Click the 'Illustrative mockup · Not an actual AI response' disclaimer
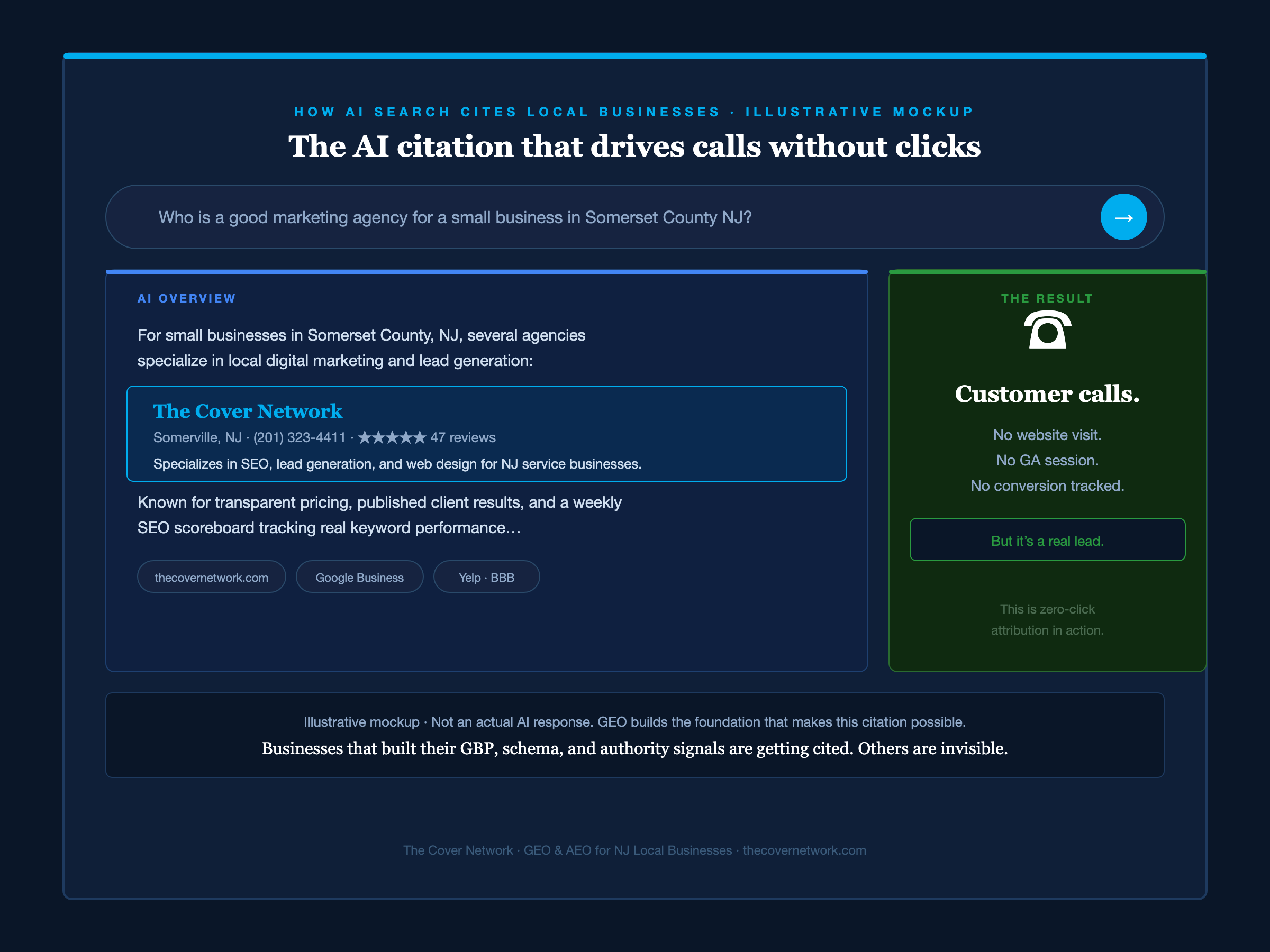The height and width of the screenshot is (952, 1270). click(x=634, y=722)
